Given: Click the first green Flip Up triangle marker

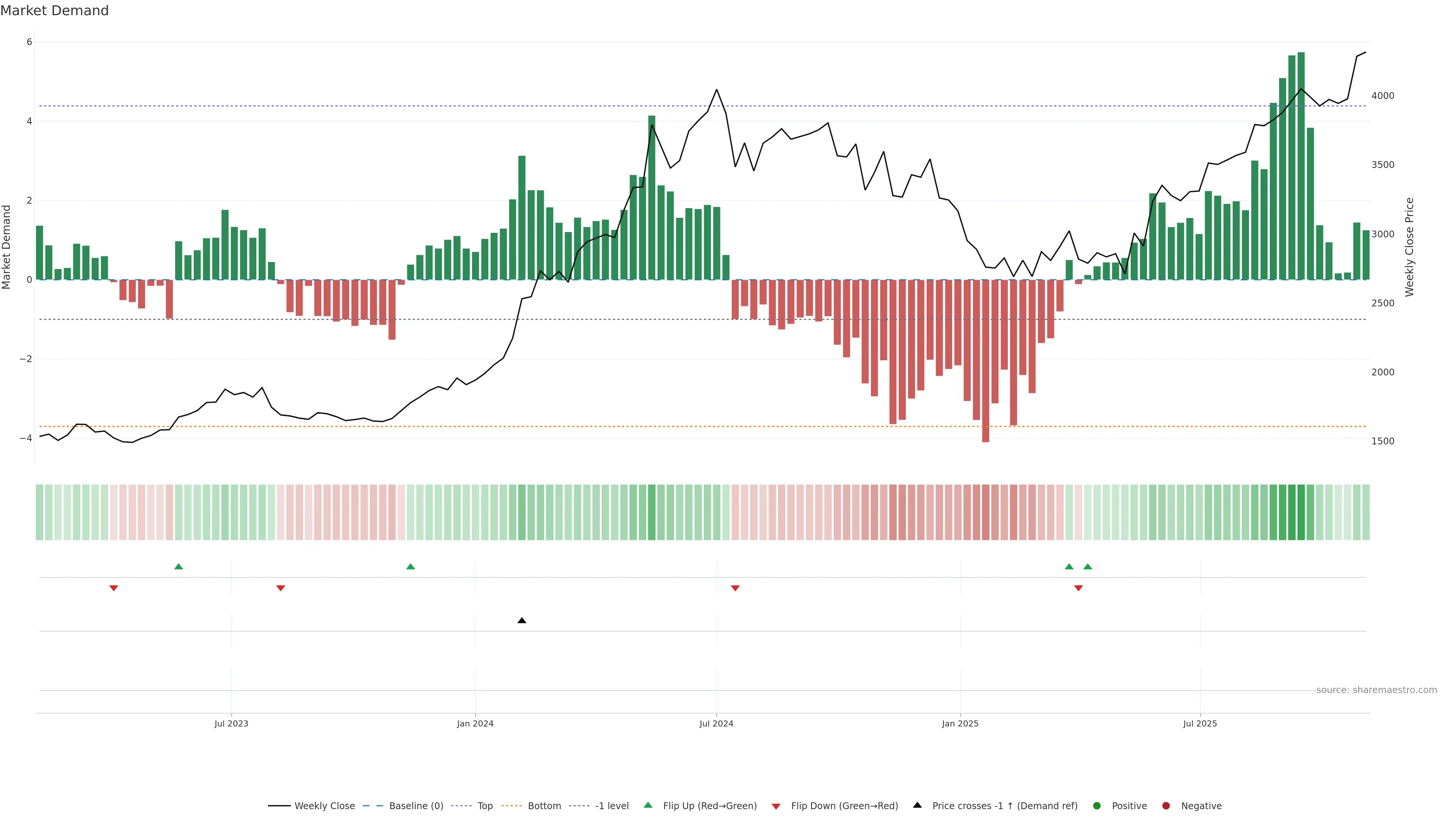Looking at the screenshot, I should click(x=179, y=566).
